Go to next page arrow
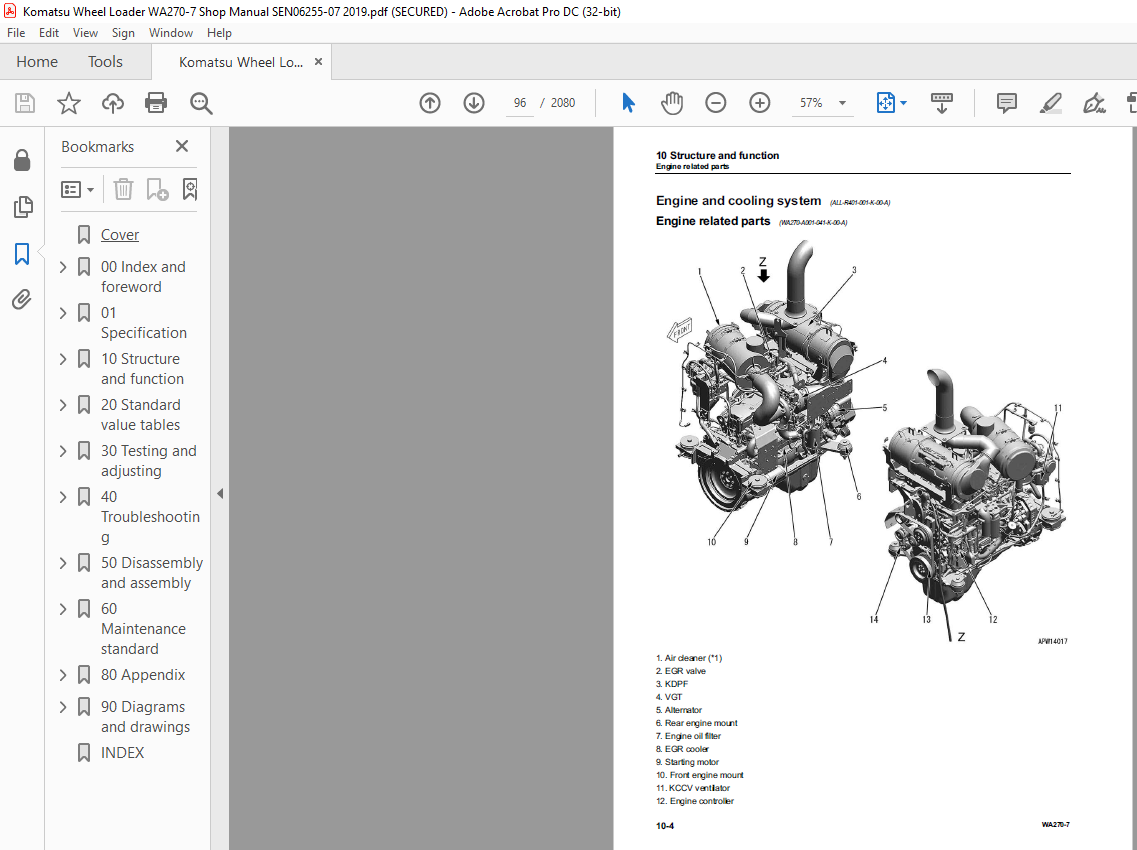This screenshot has width=1137, height=850. coord(474,103)
